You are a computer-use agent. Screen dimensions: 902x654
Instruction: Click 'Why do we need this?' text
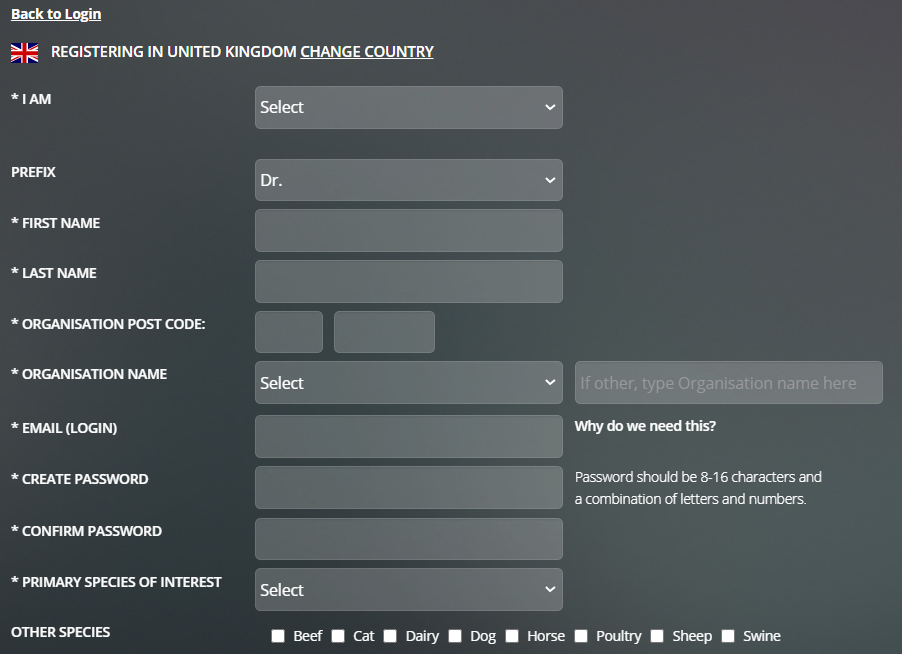[645, 426]
